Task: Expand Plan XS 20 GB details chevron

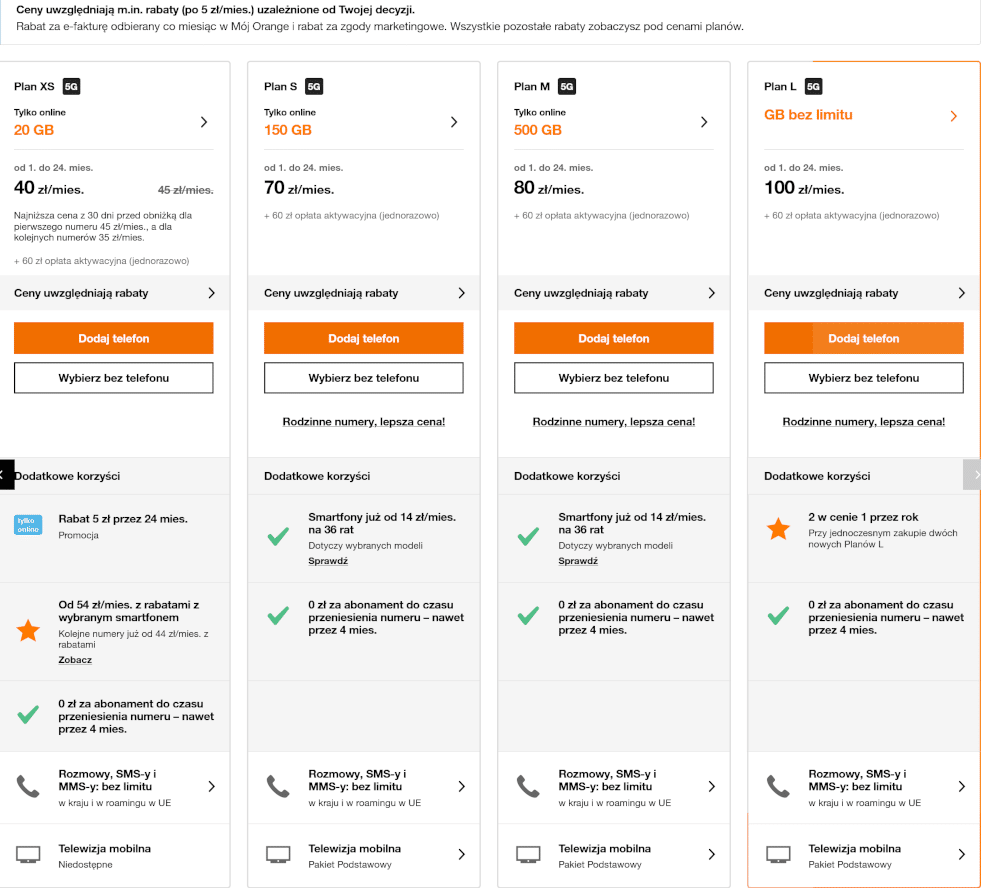Action: [x=204, y=122]
